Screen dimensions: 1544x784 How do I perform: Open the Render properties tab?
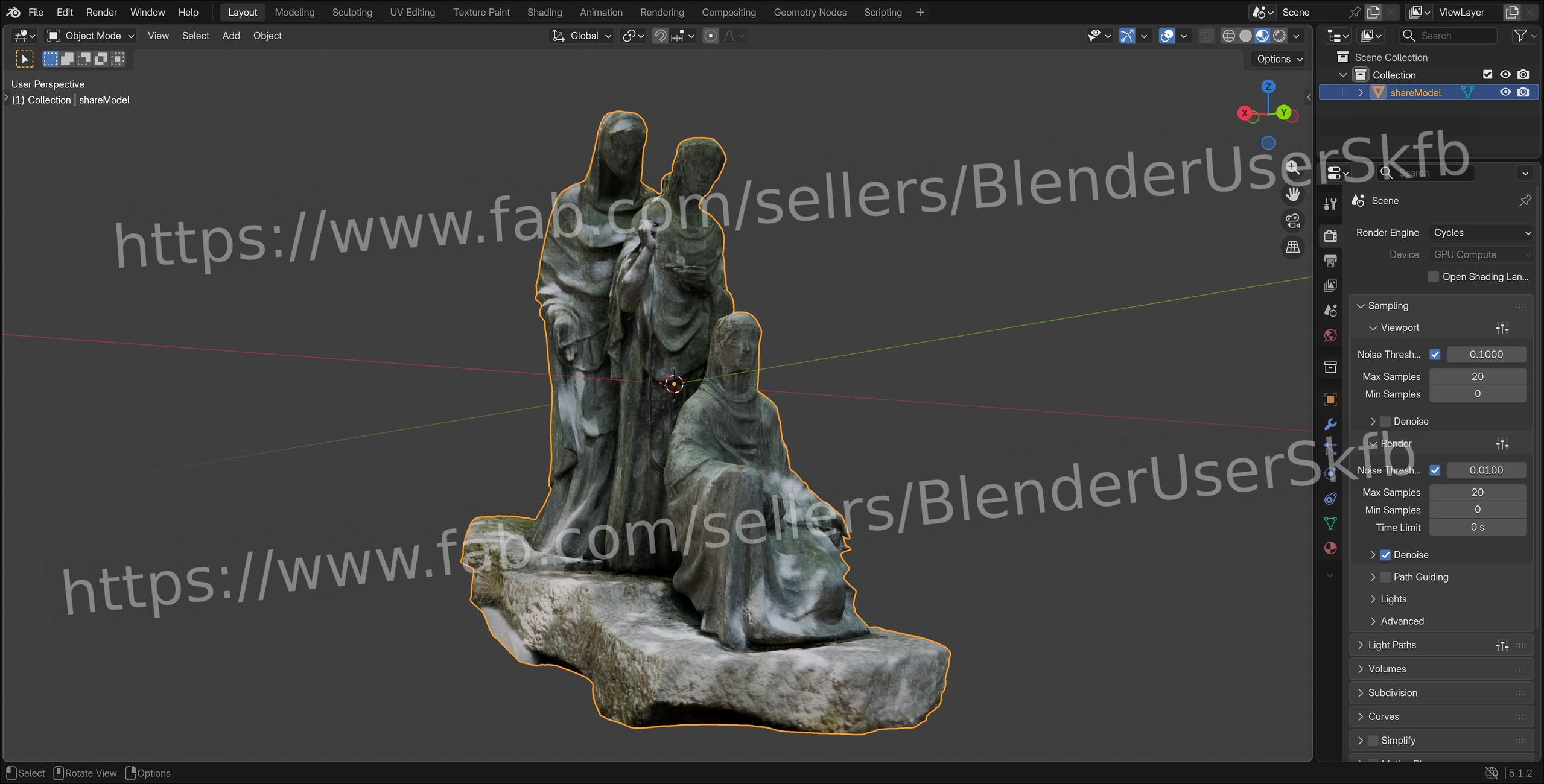(1330, 235)
